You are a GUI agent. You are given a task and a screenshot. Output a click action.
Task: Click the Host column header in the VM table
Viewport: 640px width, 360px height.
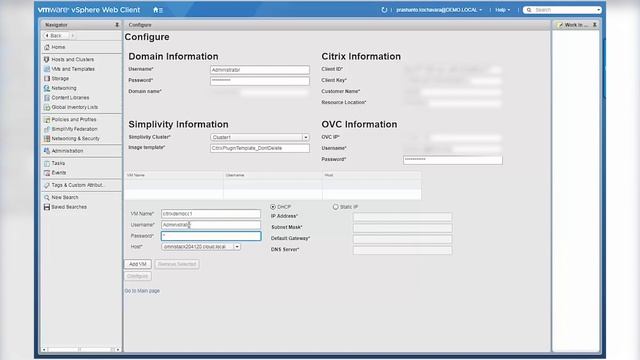pyautogui.click(x=371, y=175)
